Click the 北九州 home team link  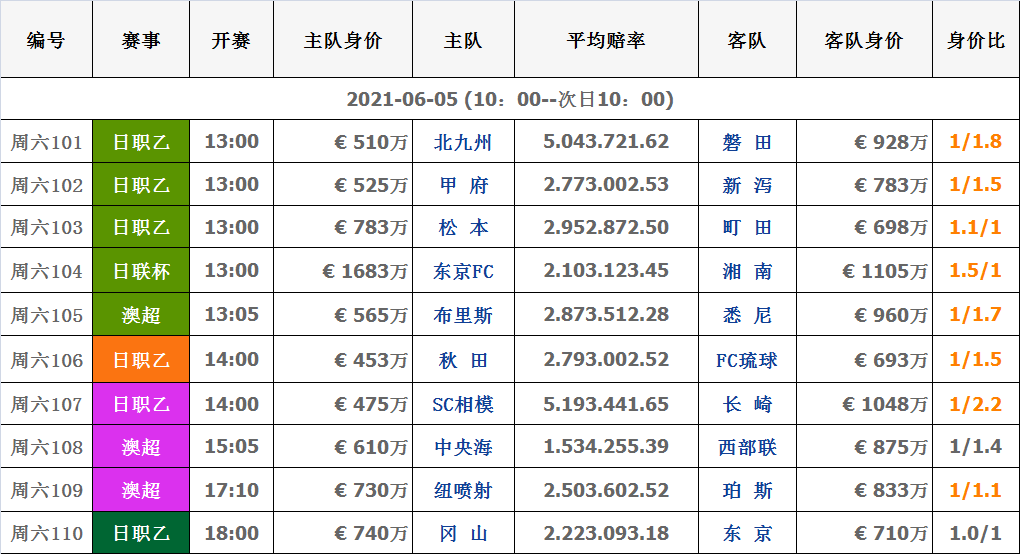(x=462, y=142)
